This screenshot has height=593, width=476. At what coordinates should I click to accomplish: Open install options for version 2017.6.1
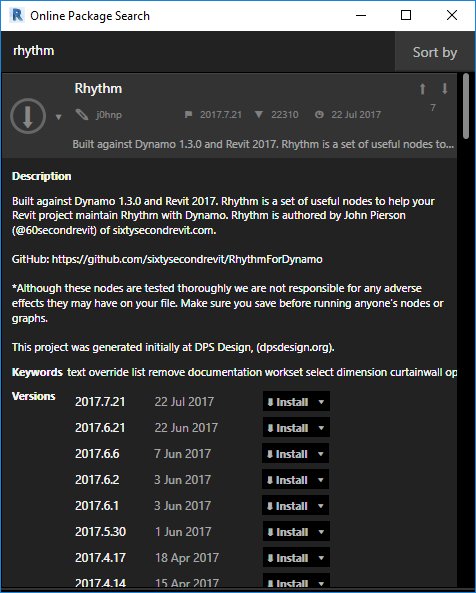pyautogui.click(x=321, y=506)
